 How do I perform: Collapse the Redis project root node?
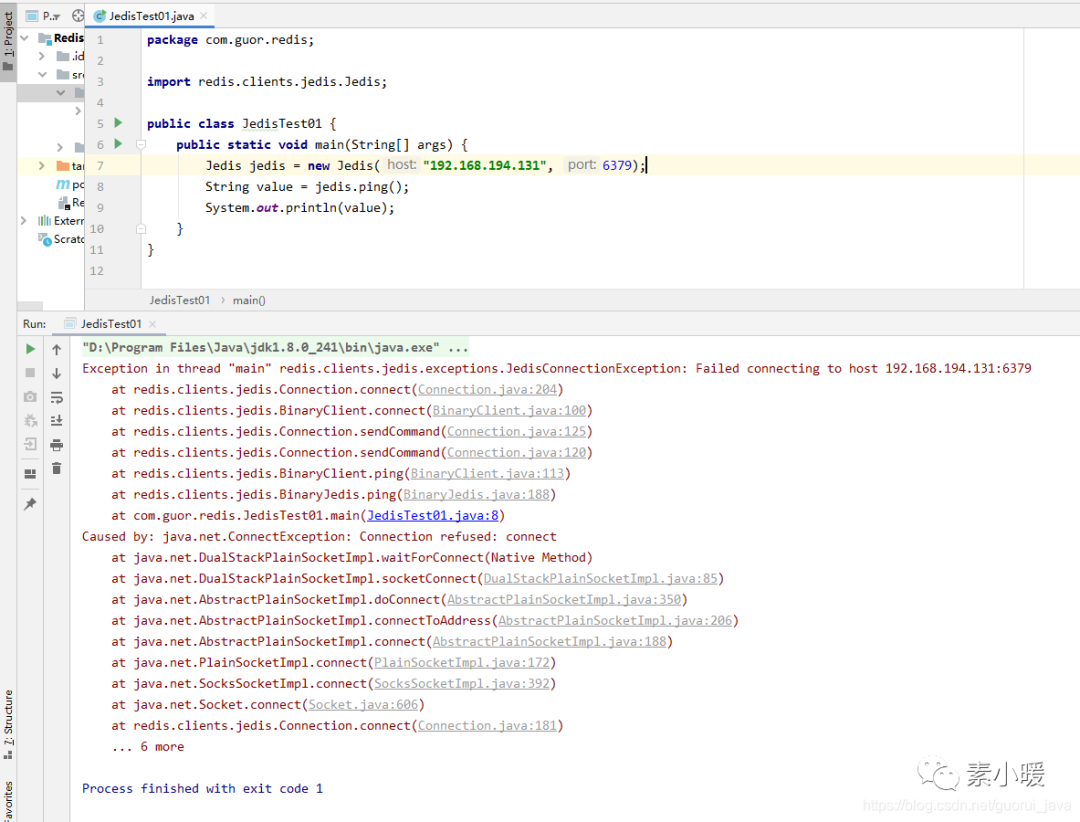[x=25, y=37]
